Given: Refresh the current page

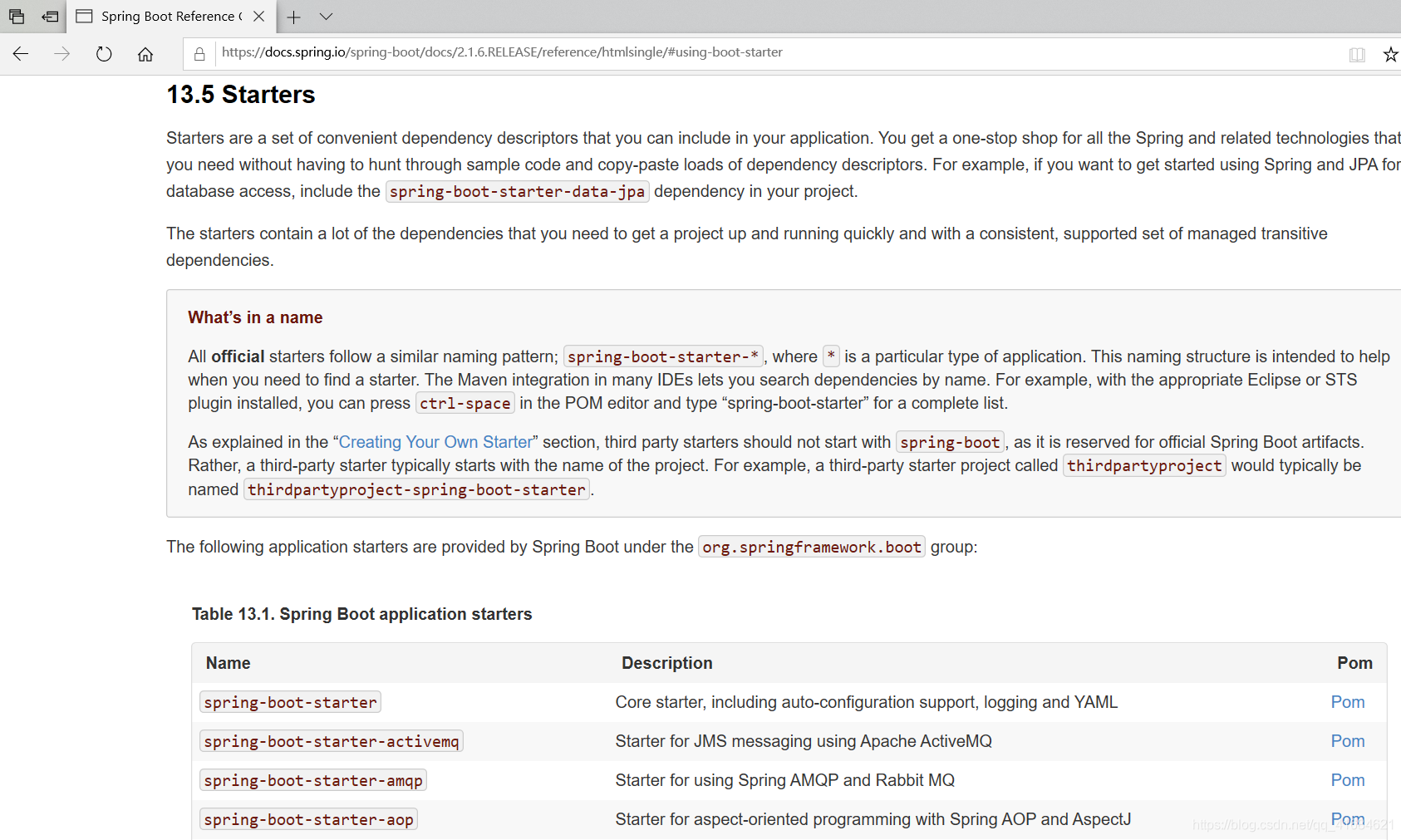Looking at the screenshot, I should (x=104, y=54).
